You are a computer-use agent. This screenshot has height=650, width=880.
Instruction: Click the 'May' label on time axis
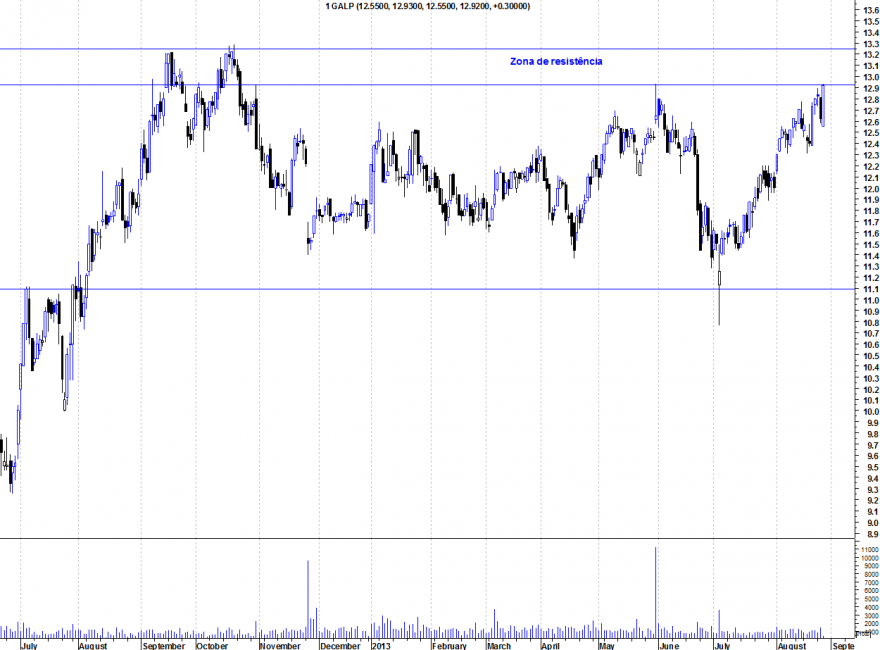(x=606, y=646)
